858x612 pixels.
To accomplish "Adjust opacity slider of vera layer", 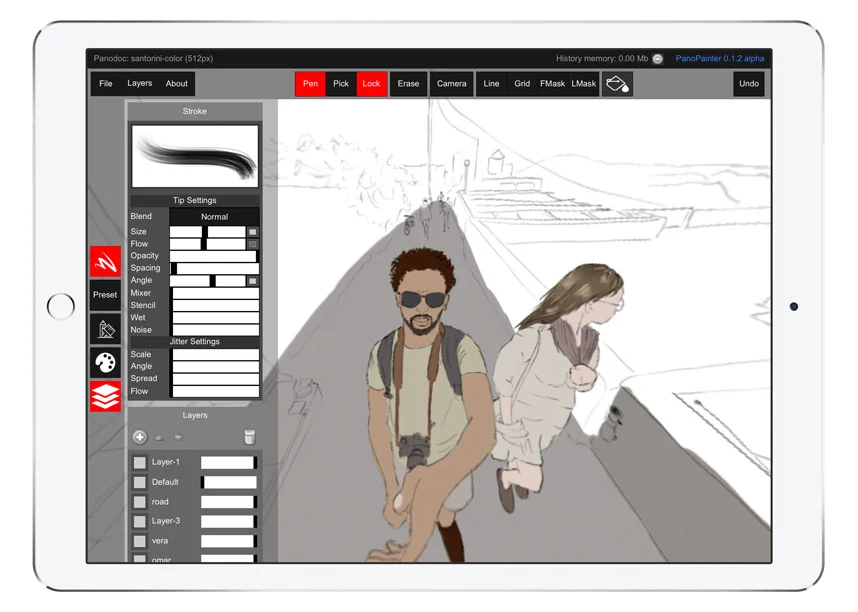I will pos(229,541).
